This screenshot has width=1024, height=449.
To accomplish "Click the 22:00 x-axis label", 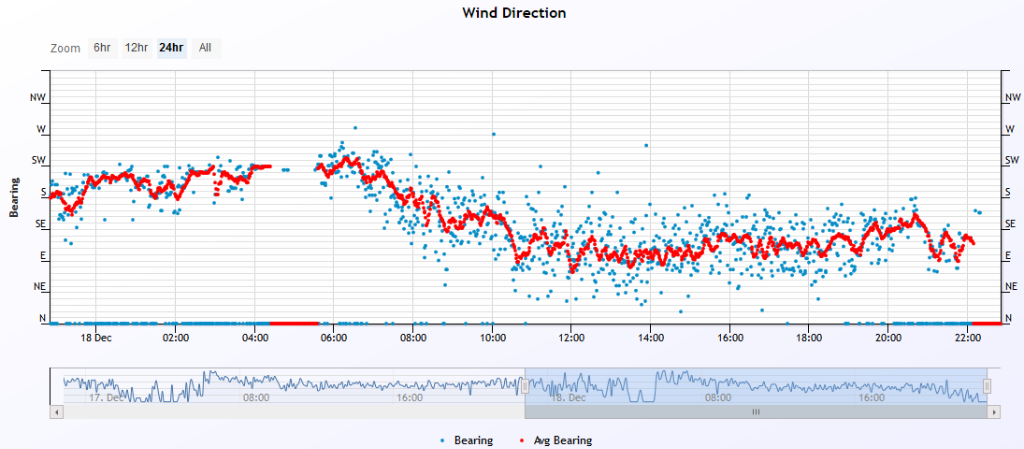I will click(x=967, y=337).
